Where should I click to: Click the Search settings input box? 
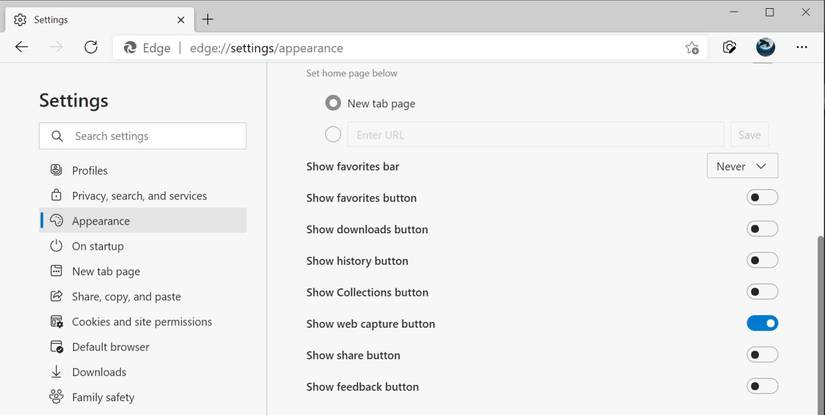coord(143,136)
